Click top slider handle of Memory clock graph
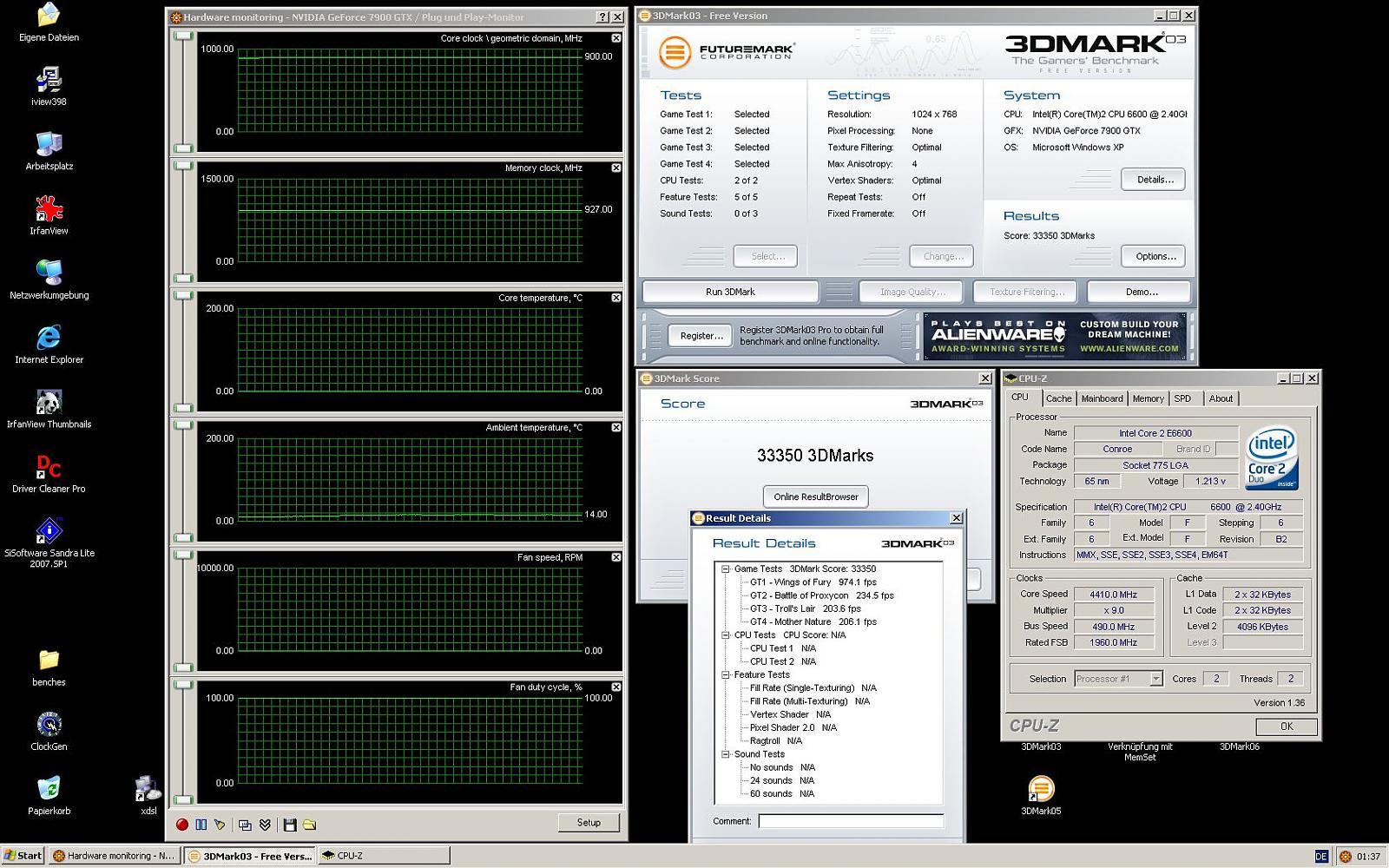The height and width of the screenshot is (868, 1389). pos(183,166)
